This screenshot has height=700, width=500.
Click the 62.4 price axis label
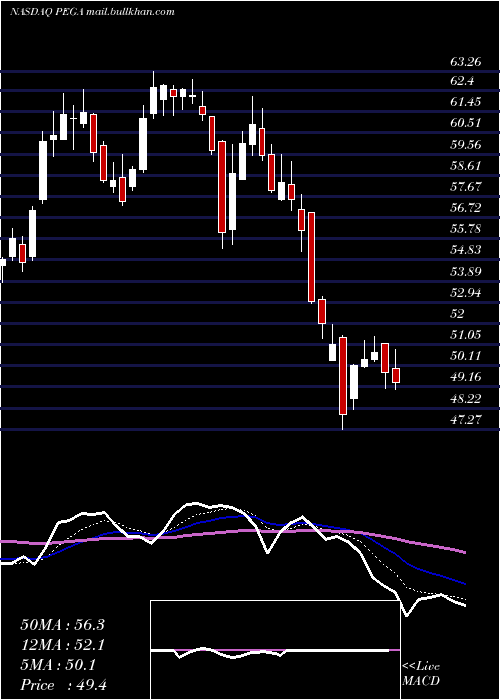462,81
